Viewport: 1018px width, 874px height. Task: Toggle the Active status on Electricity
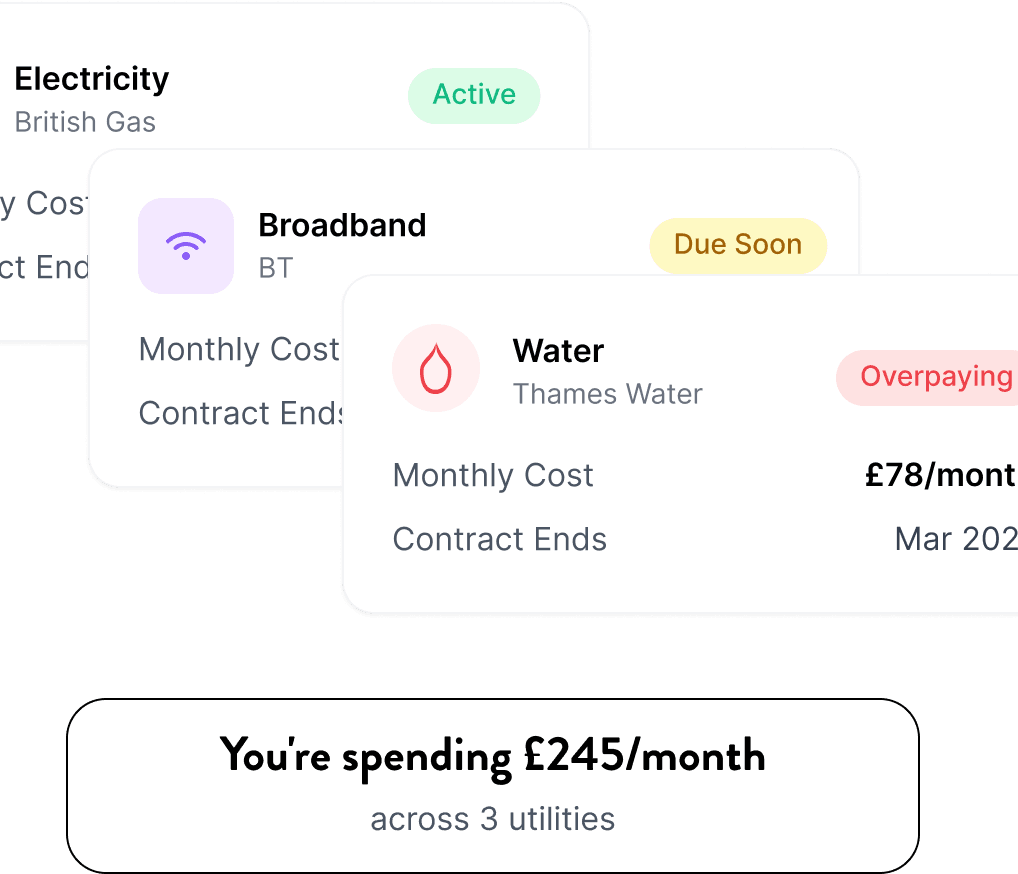point(474,95)
